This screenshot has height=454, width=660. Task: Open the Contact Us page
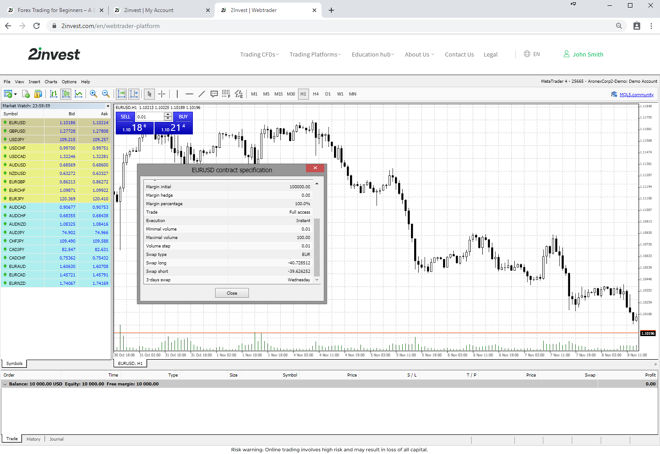pyautogui.click(x=459, y=54)
